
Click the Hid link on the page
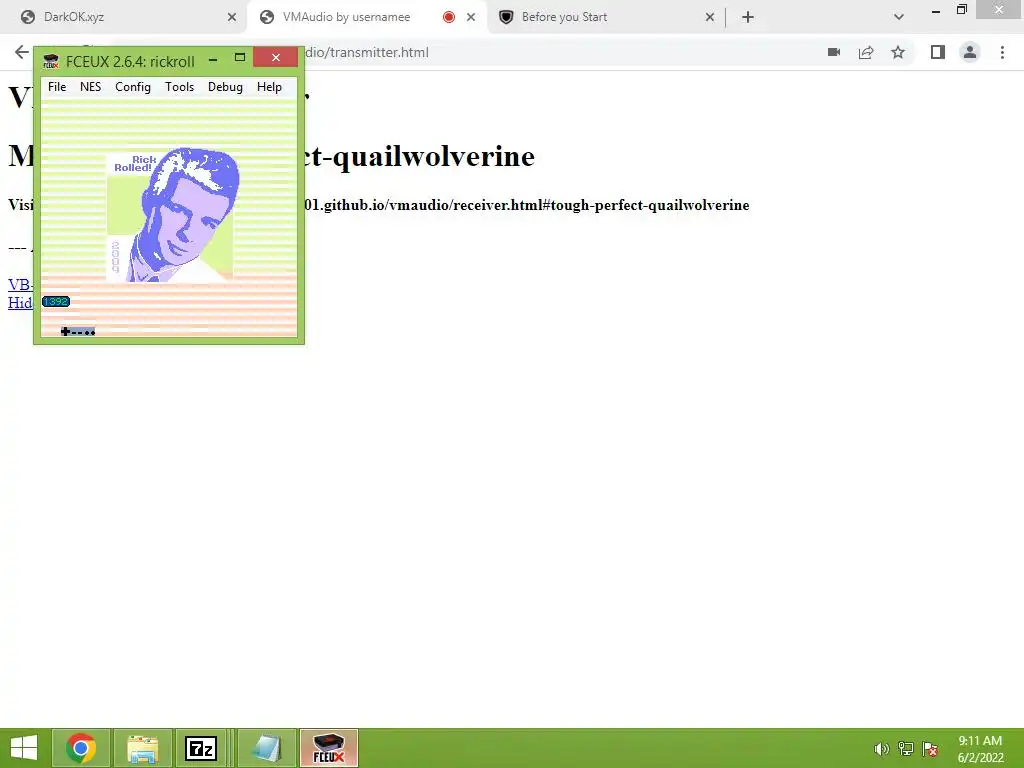click(x=20, y=302)
